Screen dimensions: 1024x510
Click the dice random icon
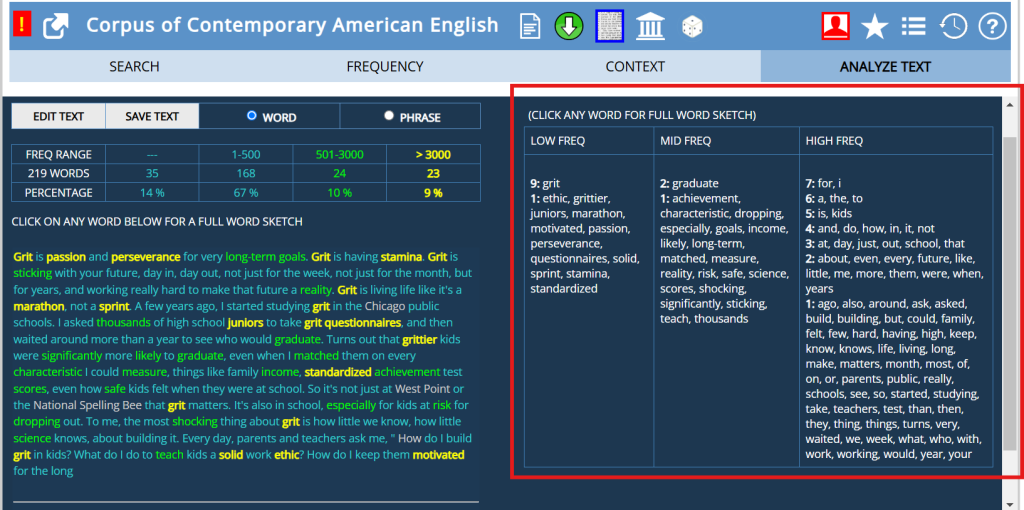[x=692, y=26]
